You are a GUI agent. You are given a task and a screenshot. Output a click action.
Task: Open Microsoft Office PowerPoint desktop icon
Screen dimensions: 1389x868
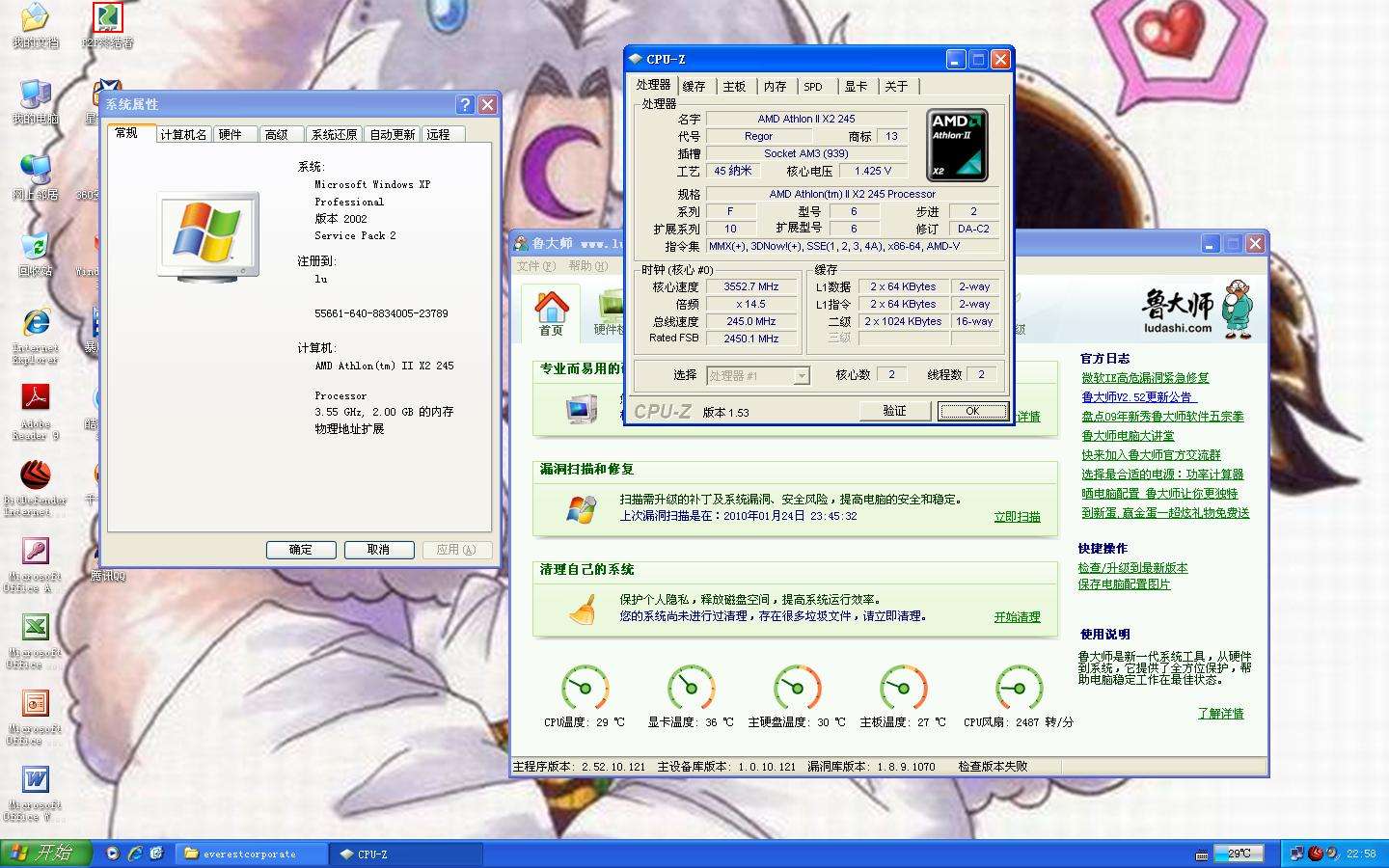(x=35, y=717)
